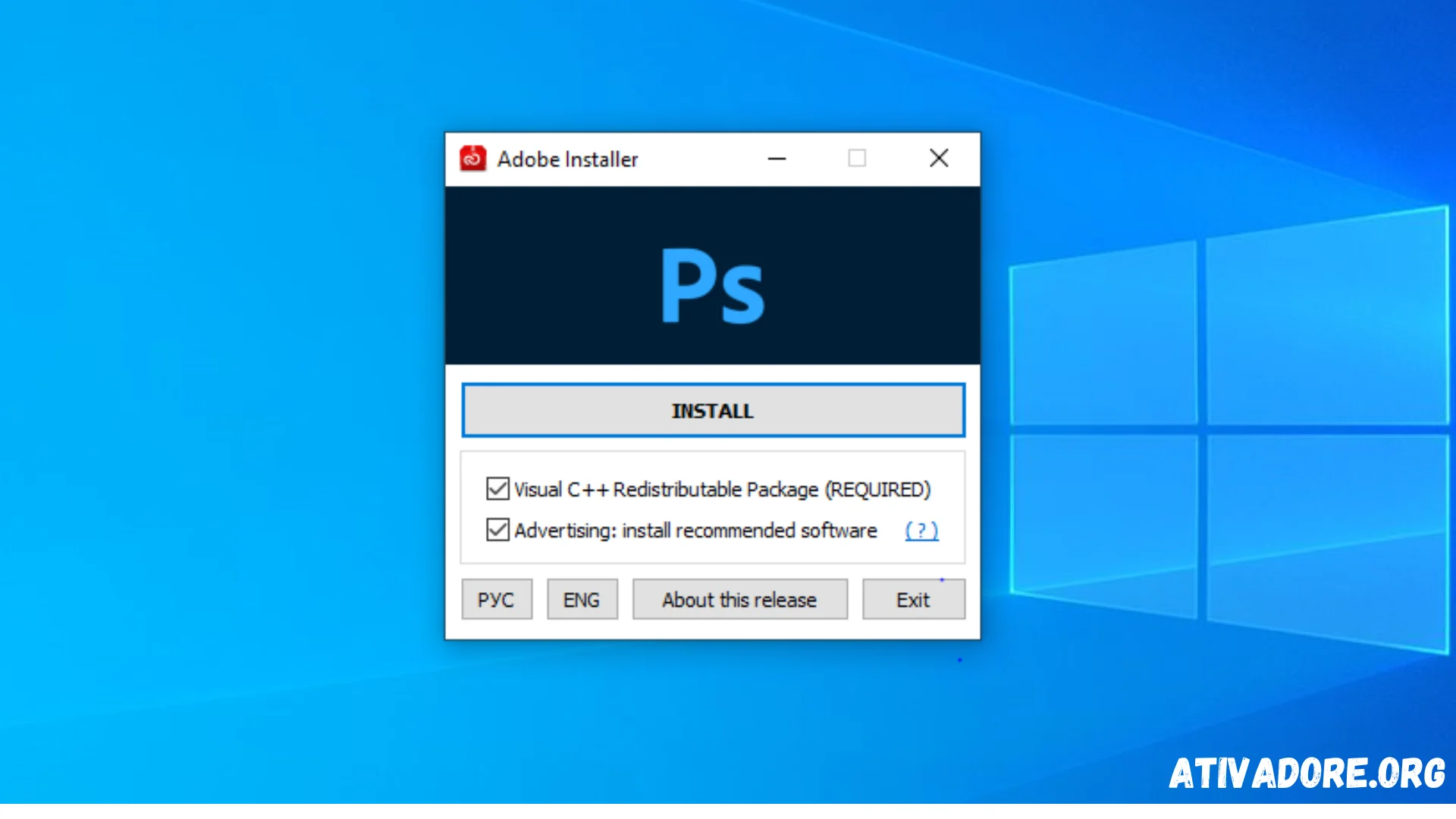This screenshot has width=1456, height=819.
Task: Toggle the Visual C++ Redistributable Package checkbox
Action: coord(497,489)
